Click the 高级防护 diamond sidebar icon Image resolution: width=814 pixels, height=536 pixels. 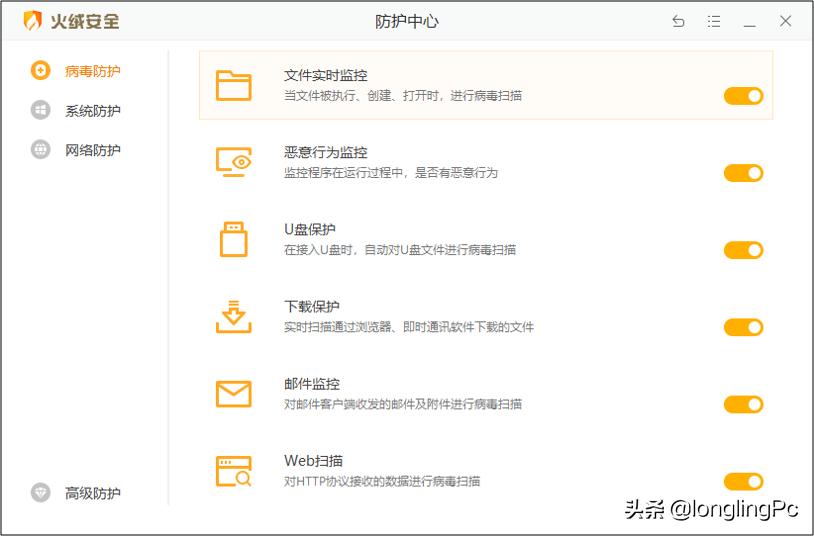(40, 493)
